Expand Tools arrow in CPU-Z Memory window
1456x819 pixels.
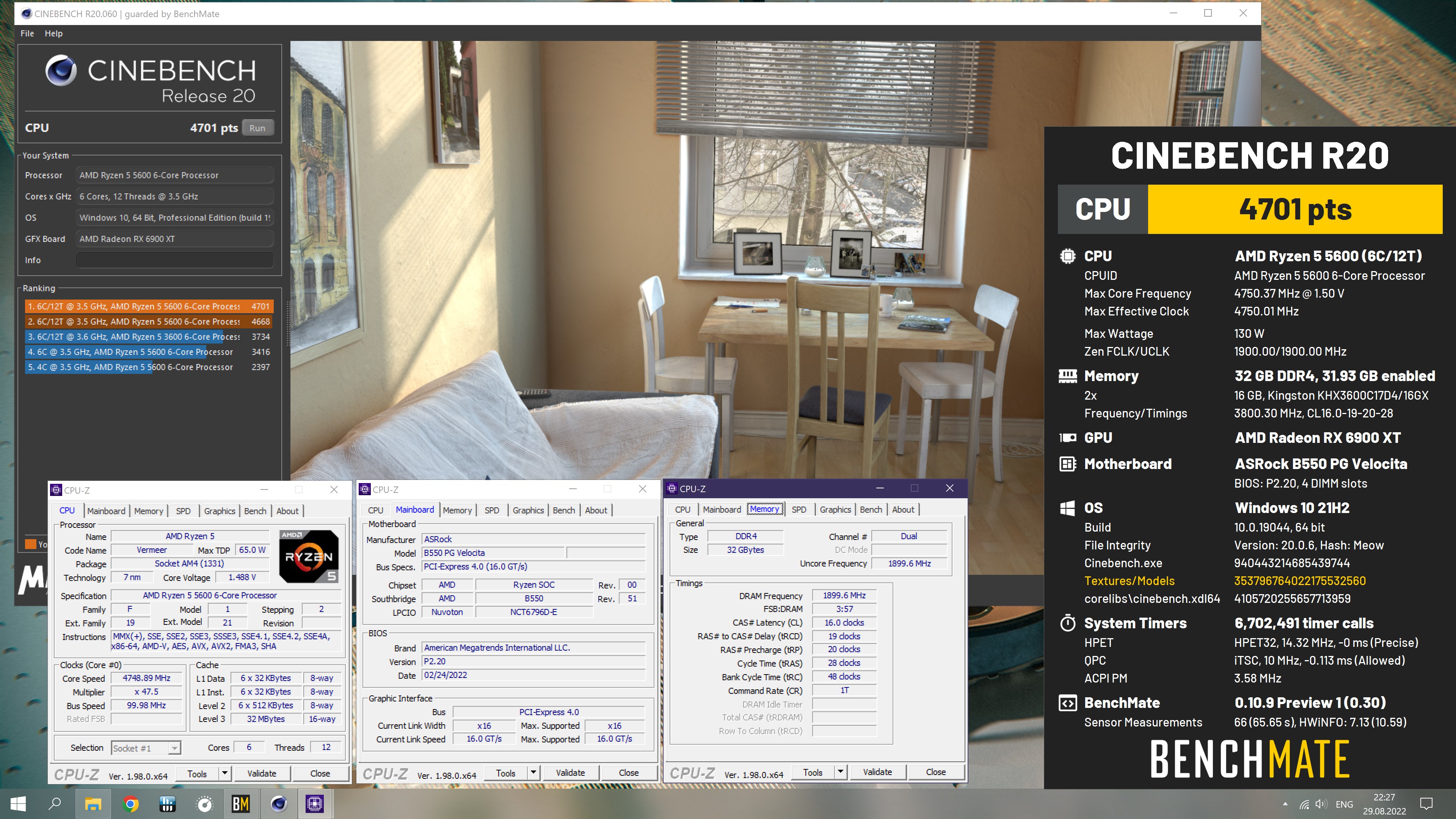click(841, 772)
